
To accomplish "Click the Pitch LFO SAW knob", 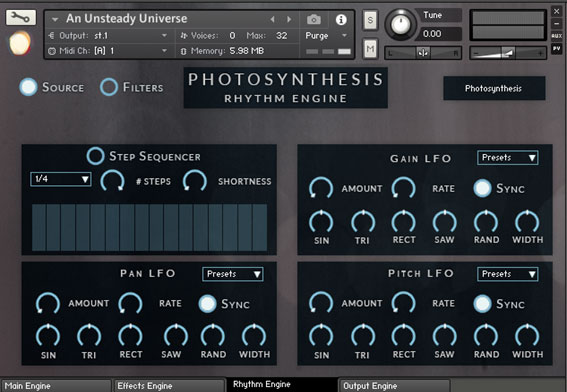I will pos(445,336).
